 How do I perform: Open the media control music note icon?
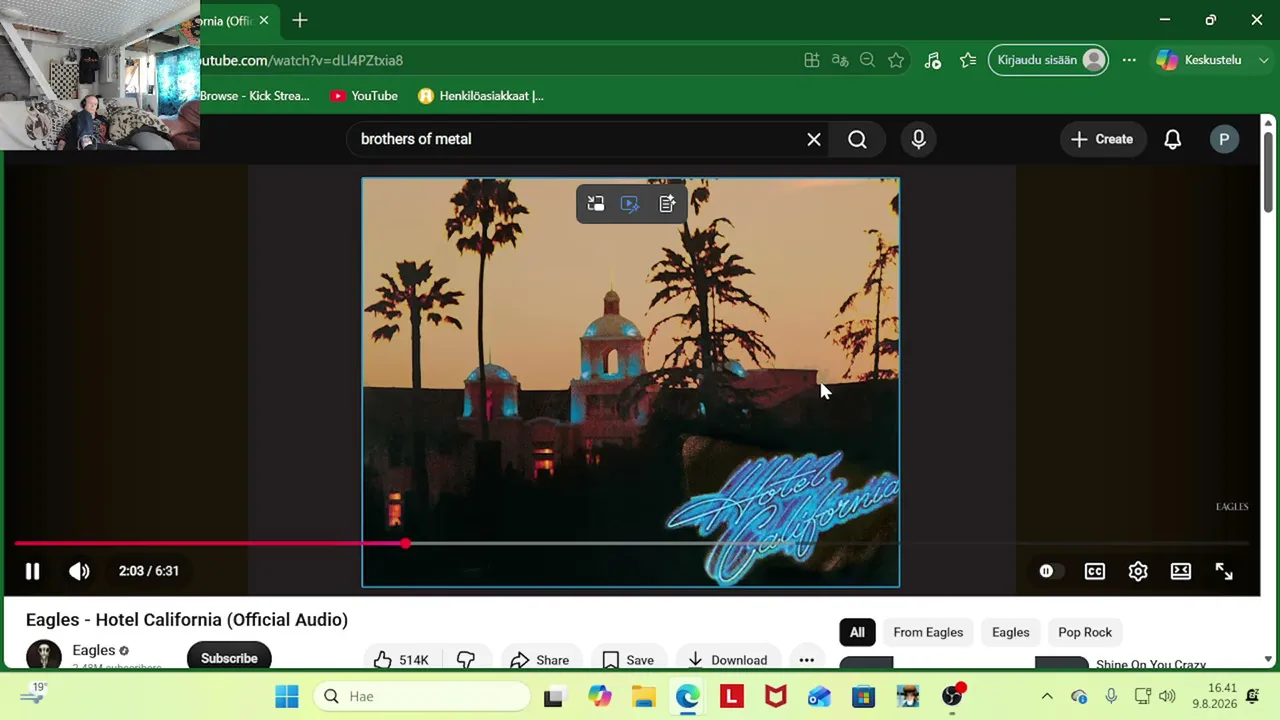[933, 60]
